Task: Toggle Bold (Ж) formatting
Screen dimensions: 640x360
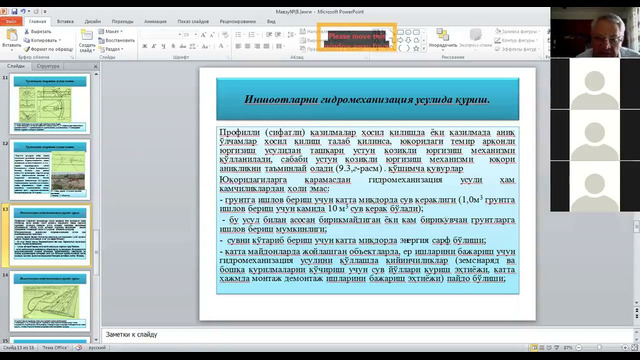Action: (144, 47)
